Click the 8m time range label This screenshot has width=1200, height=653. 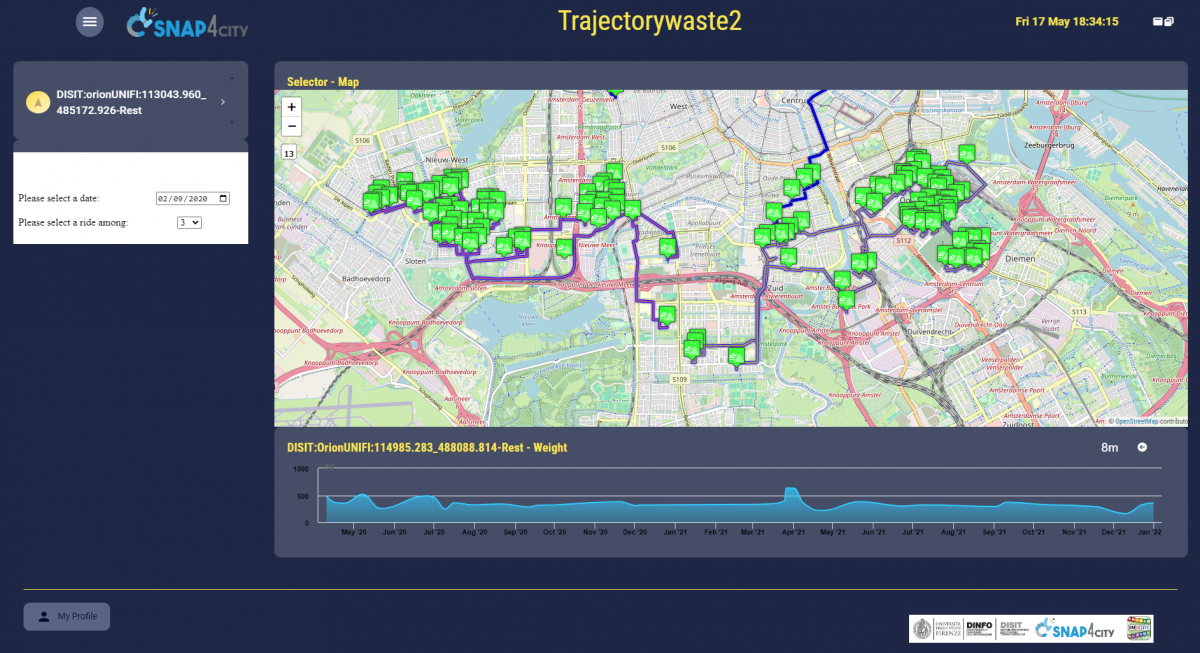coord(1109,447)
